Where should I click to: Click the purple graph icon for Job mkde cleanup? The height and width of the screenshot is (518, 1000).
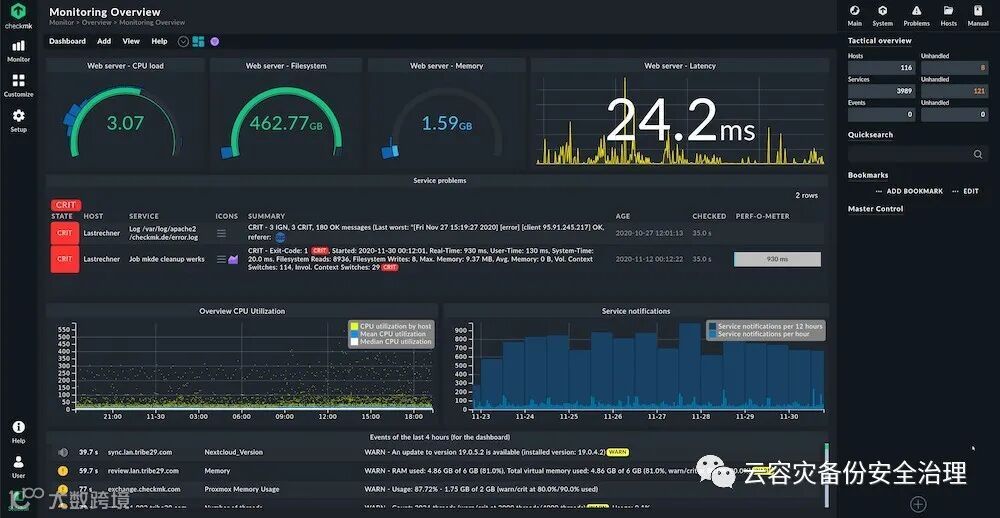233,259
